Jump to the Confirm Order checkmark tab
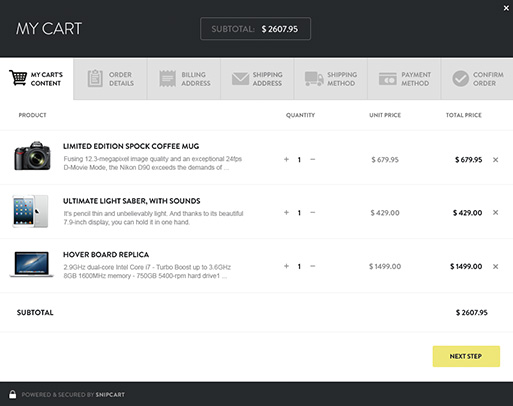 477,79
